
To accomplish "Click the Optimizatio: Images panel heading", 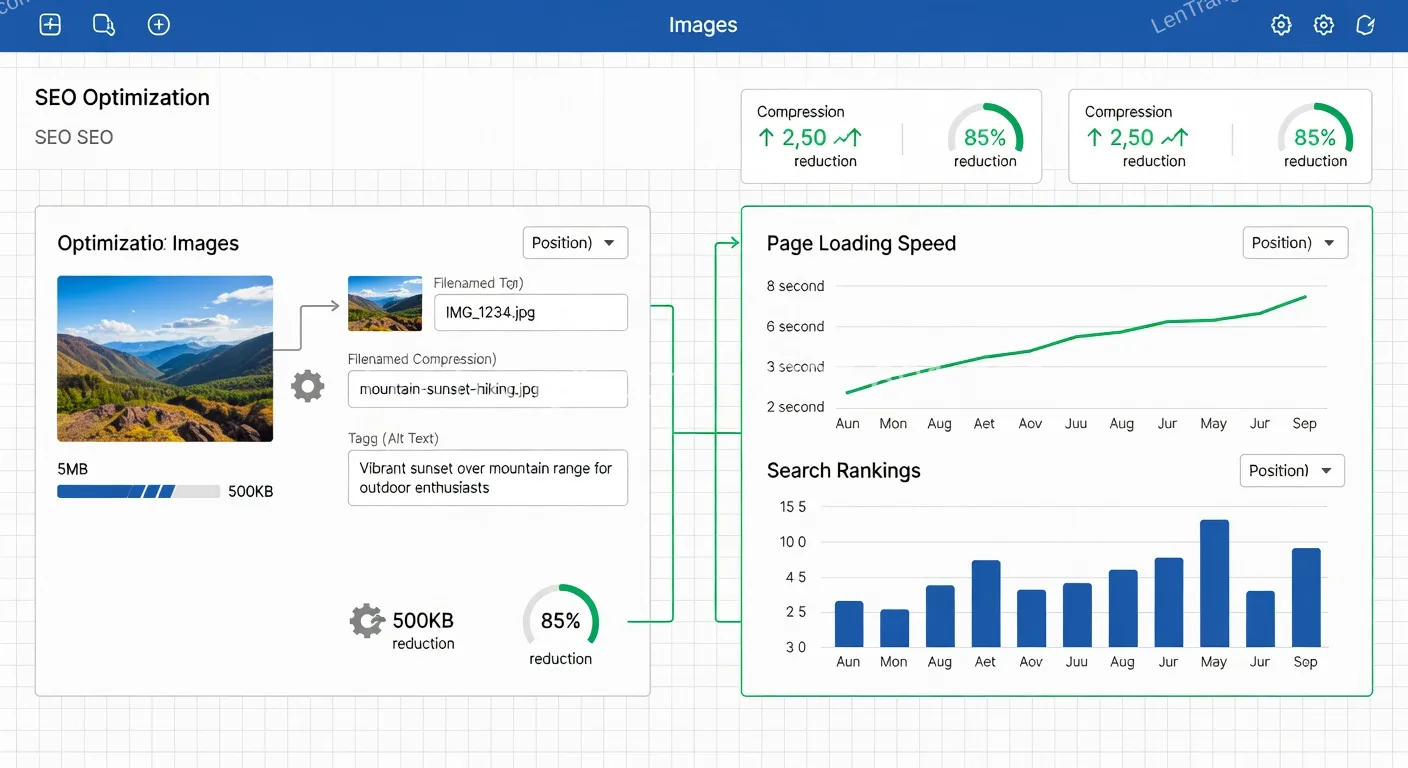I will click(x=148, y=243).
